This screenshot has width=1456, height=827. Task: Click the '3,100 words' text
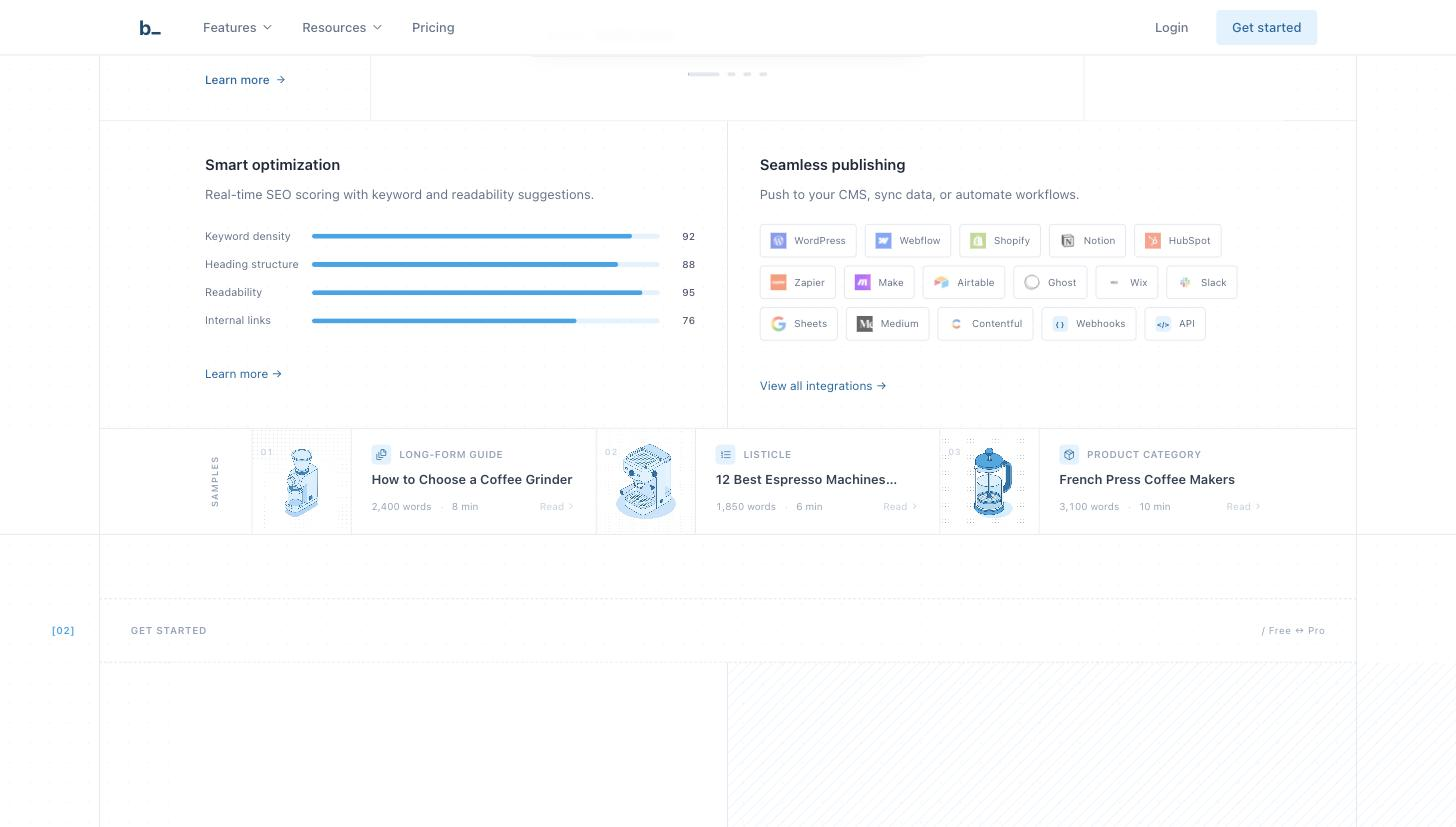pos(1089,507)
